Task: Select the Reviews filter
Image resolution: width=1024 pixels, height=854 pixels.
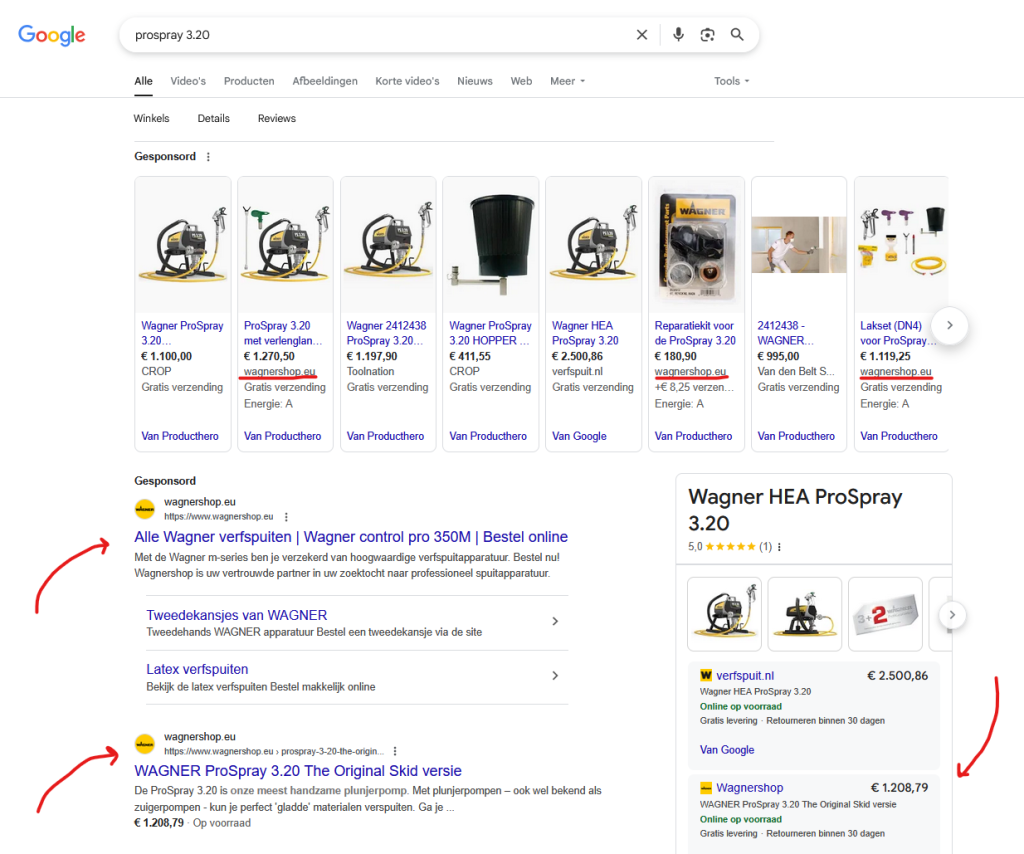Action: click(x=277, y=118)
